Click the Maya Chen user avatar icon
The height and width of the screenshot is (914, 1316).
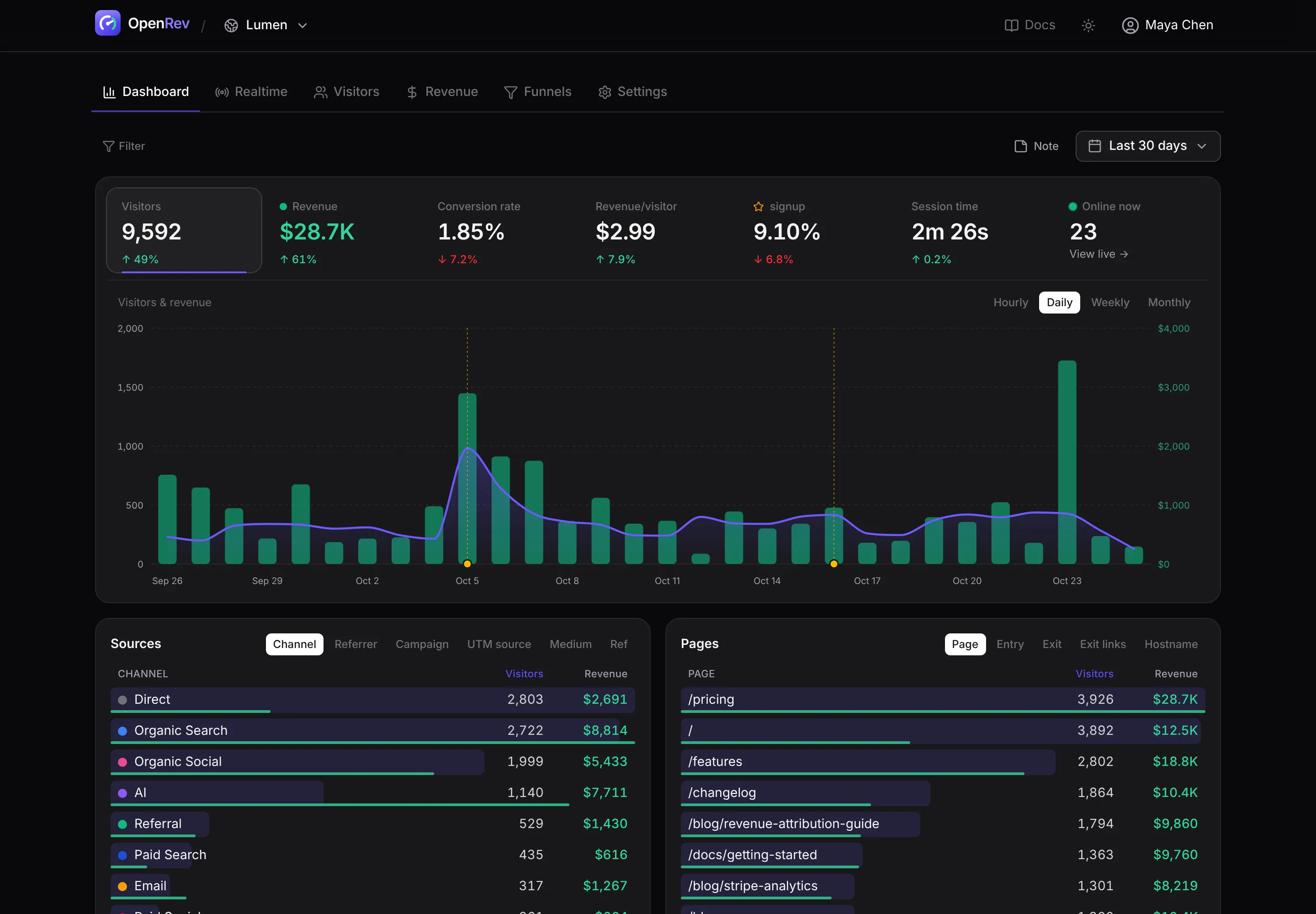pyautogui.click(x=1130, y=25)
